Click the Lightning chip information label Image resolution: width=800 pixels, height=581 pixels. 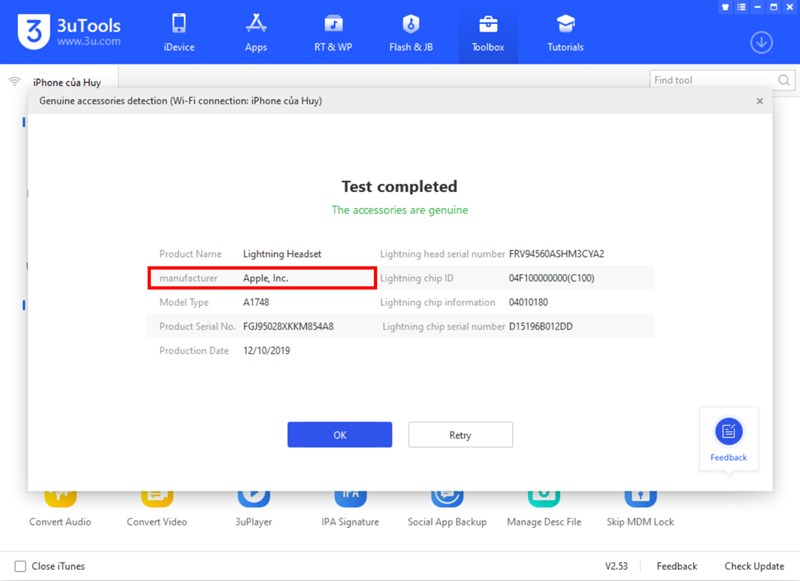point(437,302)
